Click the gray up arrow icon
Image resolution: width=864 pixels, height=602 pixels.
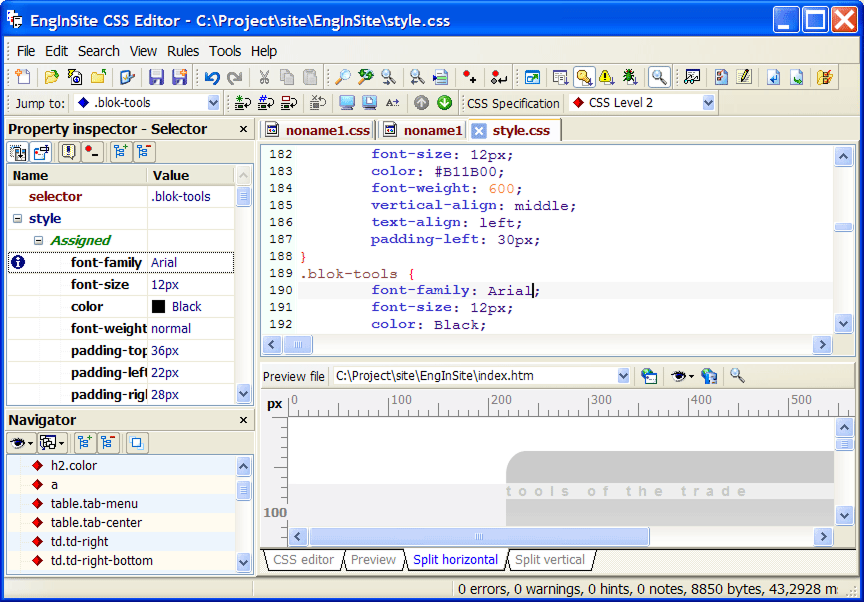[x=422, y=102]
